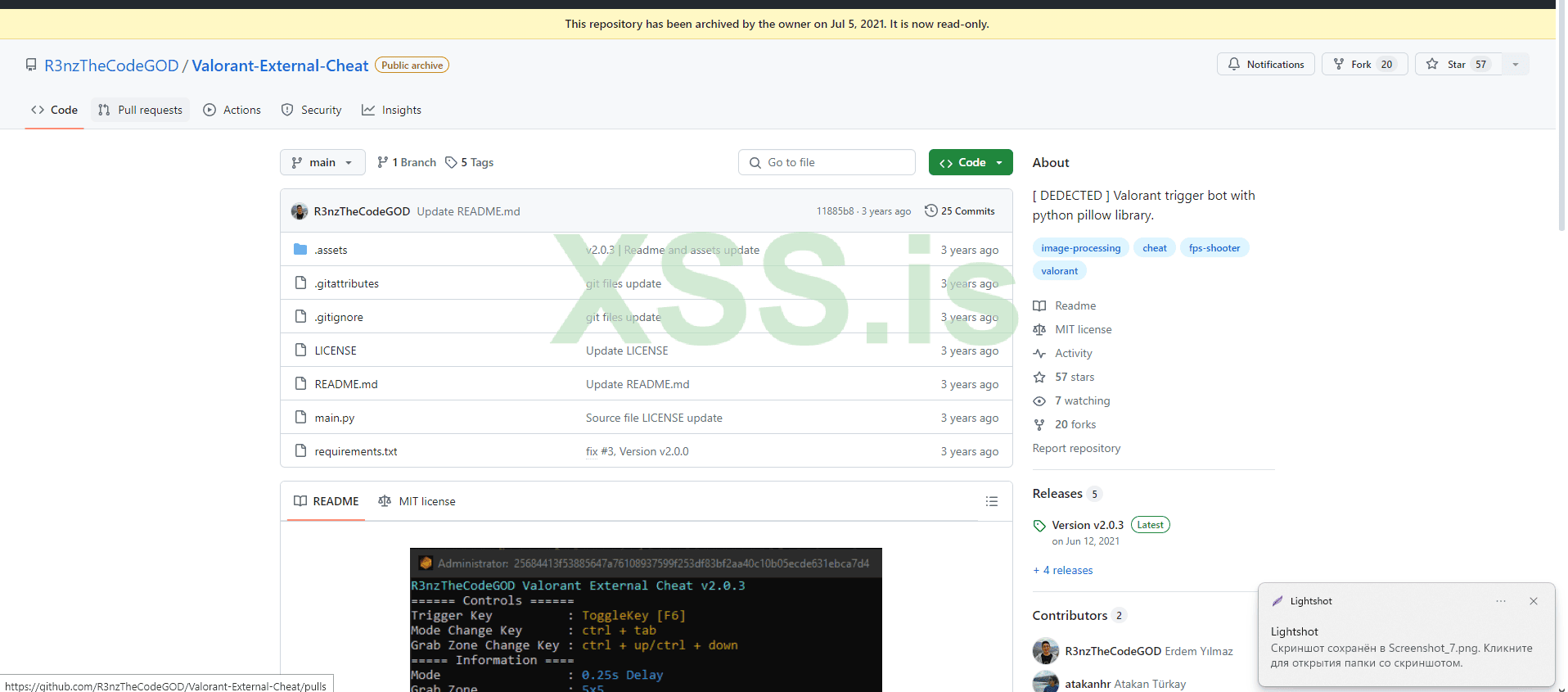
Task: Open contributor atakanhr Atakan Türkay
Action: [x=1125, y=684]
